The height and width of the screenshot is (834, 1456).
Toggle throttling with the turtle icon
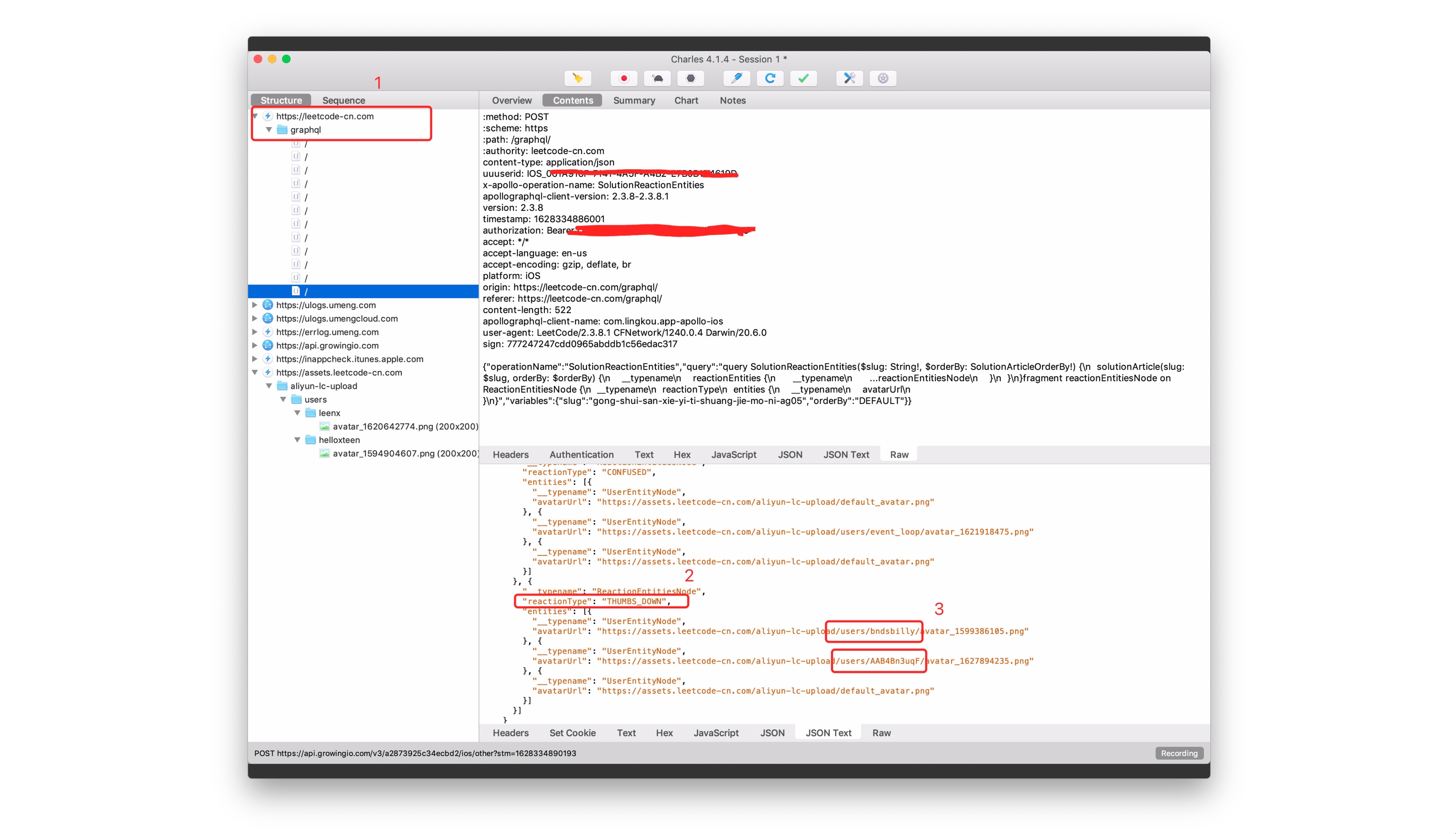click(x=657, y=78)
